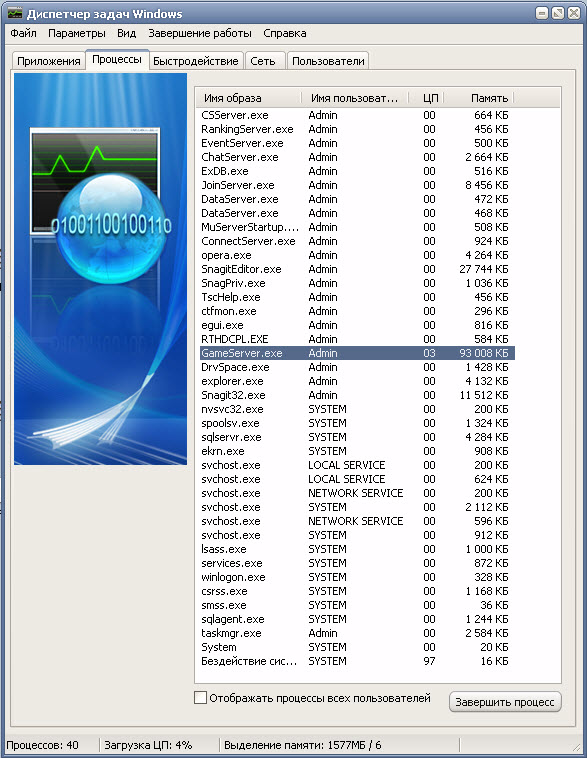Screen dimensions: 587x758
Task: Select the ekrn.exe process
Action: 357,452
